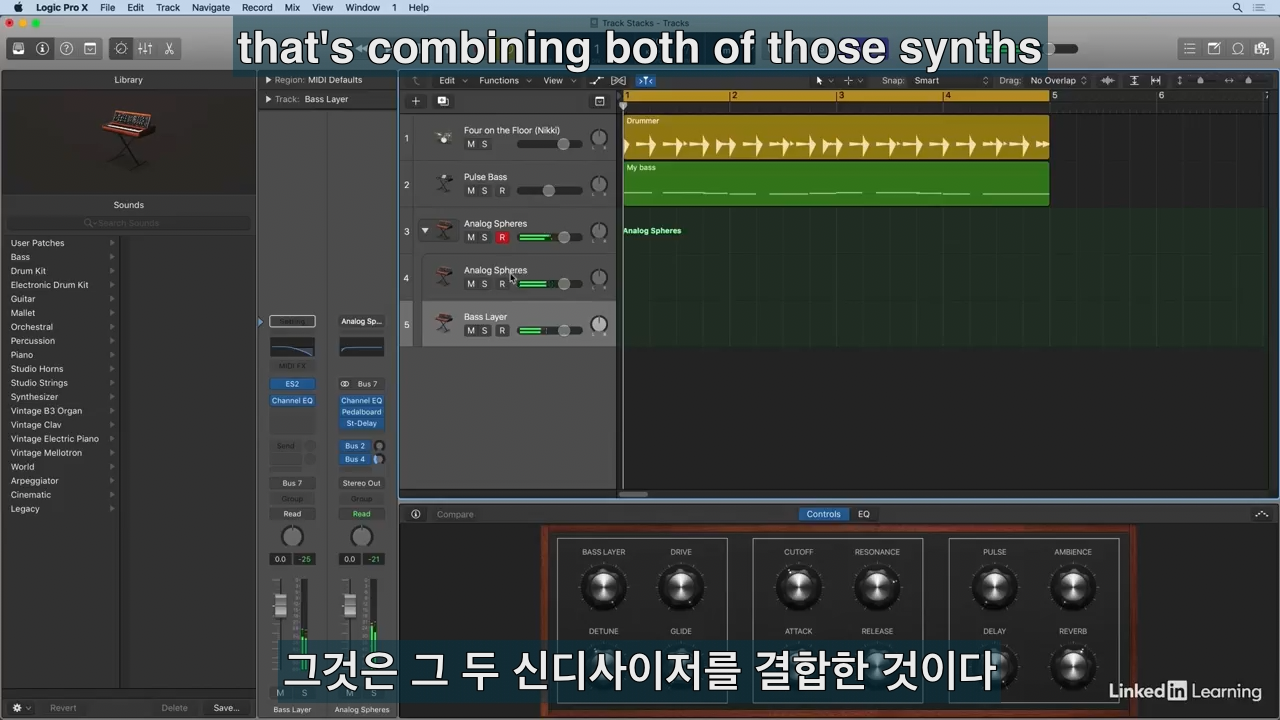Open Quick Help question mark icon
The height and width of the screenshot is (720, 1280).
pyautogui.click(x=66, y=48)
